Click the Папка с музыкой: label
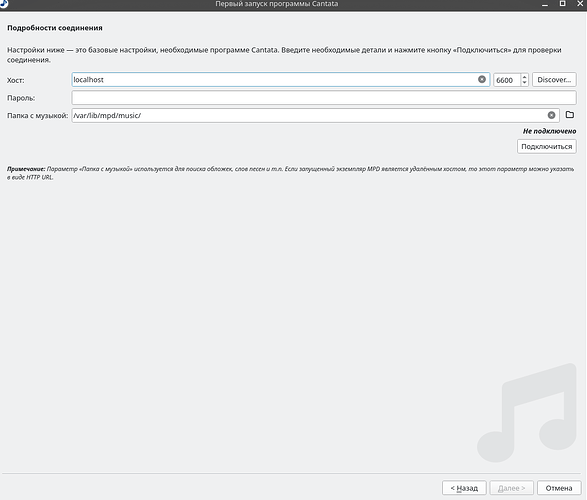This screenshot has width=587, height=500. point(37,116)
